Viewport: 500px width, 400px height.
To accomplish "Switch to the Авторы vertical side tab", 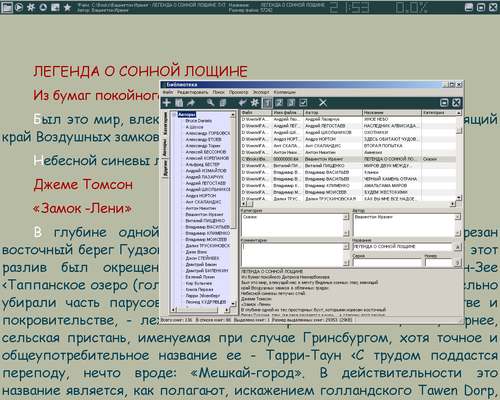I will [x=165, y=147].
